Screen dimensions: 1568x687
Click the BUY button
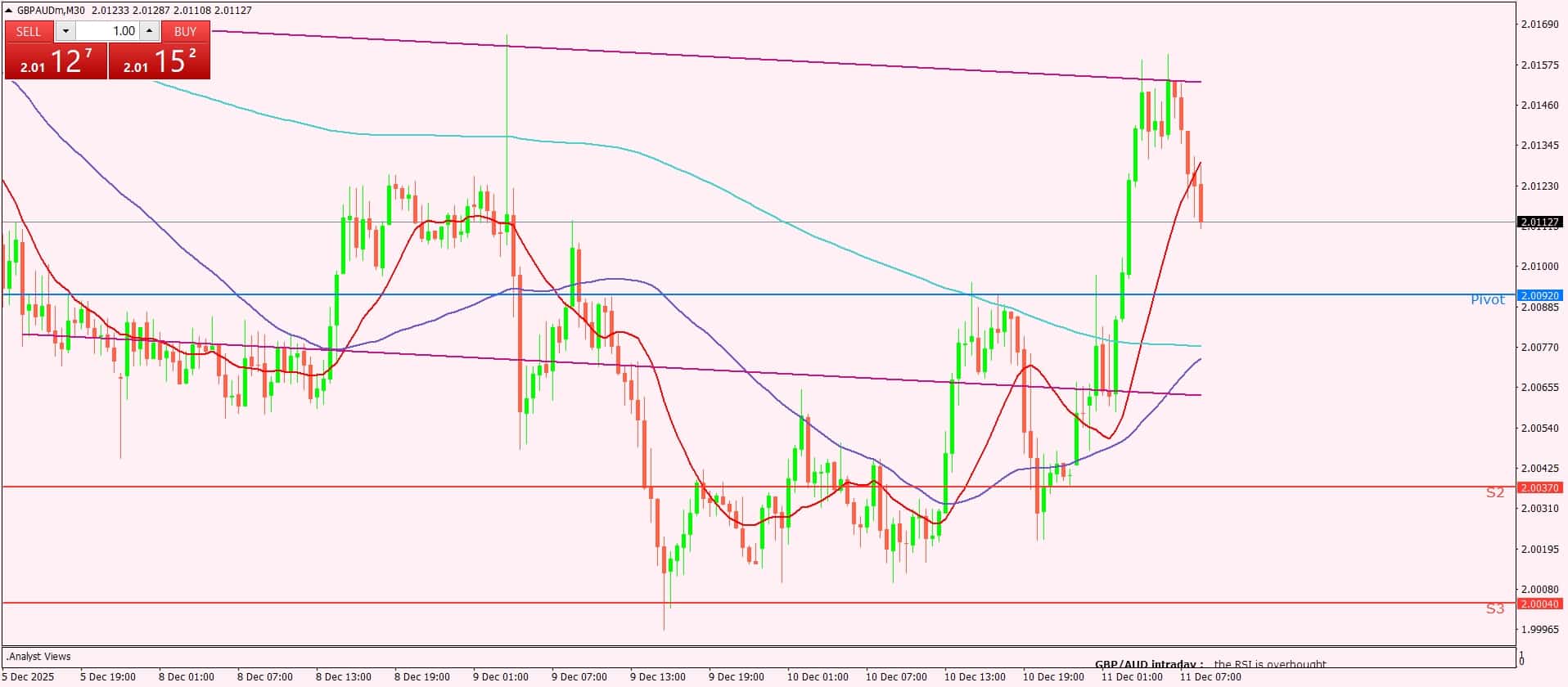pyautogui.click(x=185, y=31)
